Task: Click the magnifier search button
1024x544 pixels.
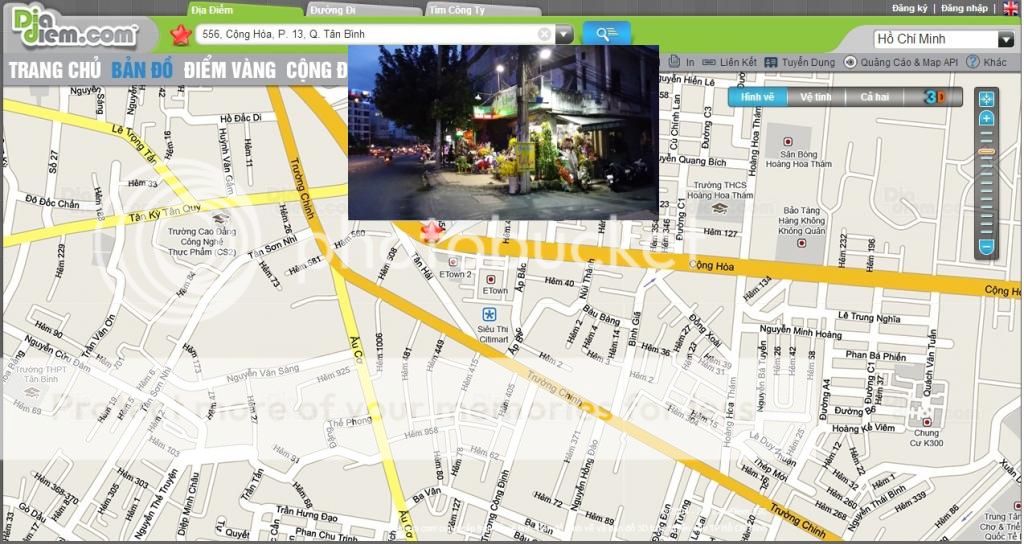Action: click(x=606, y=34)
